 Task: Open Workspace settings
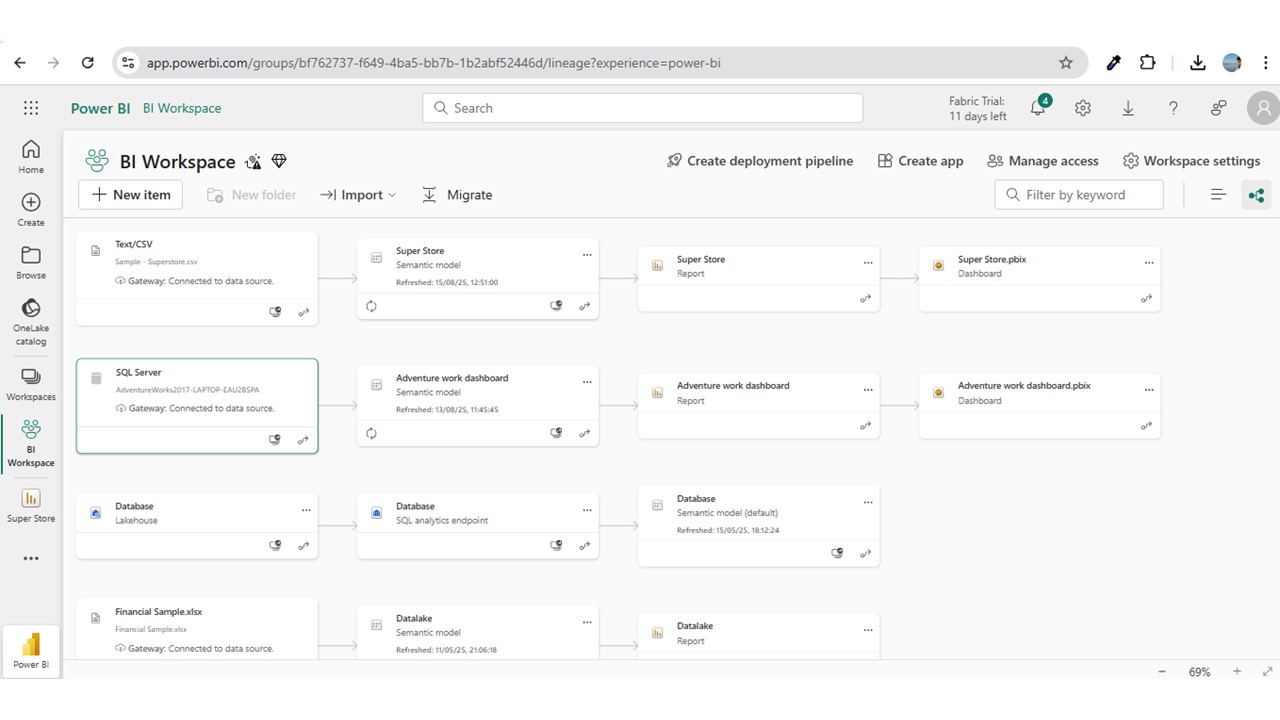click(x=1191, y=161)
